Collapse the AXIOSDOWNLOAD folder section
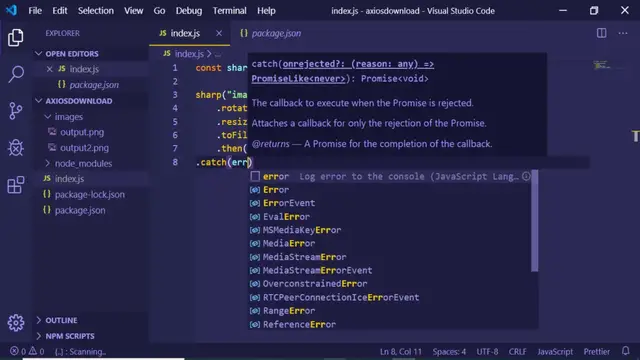The width and height of the screenshot is (640, 360). click(x=39, y=101)
